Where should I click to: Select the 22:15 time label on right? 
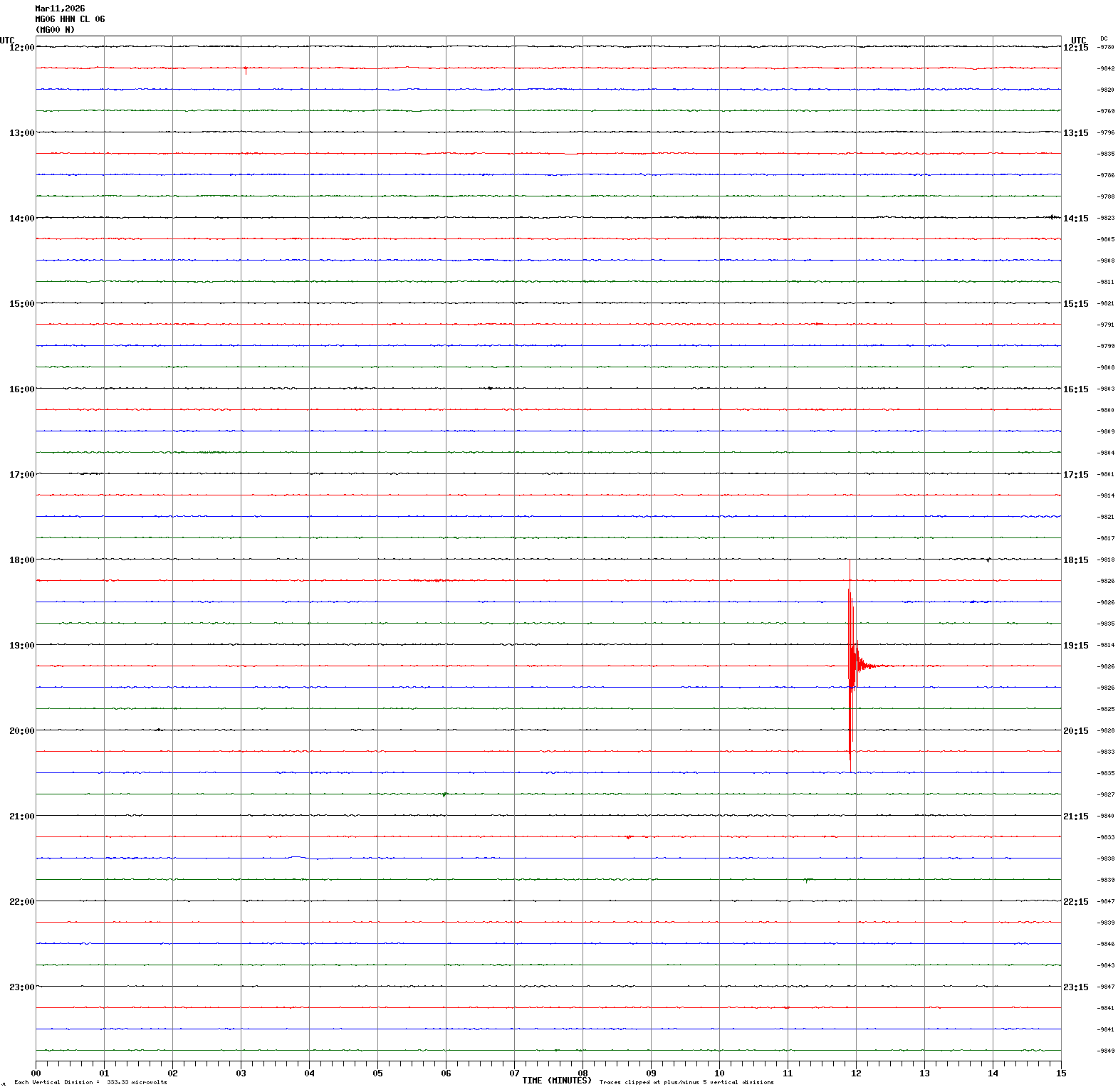1075,902
